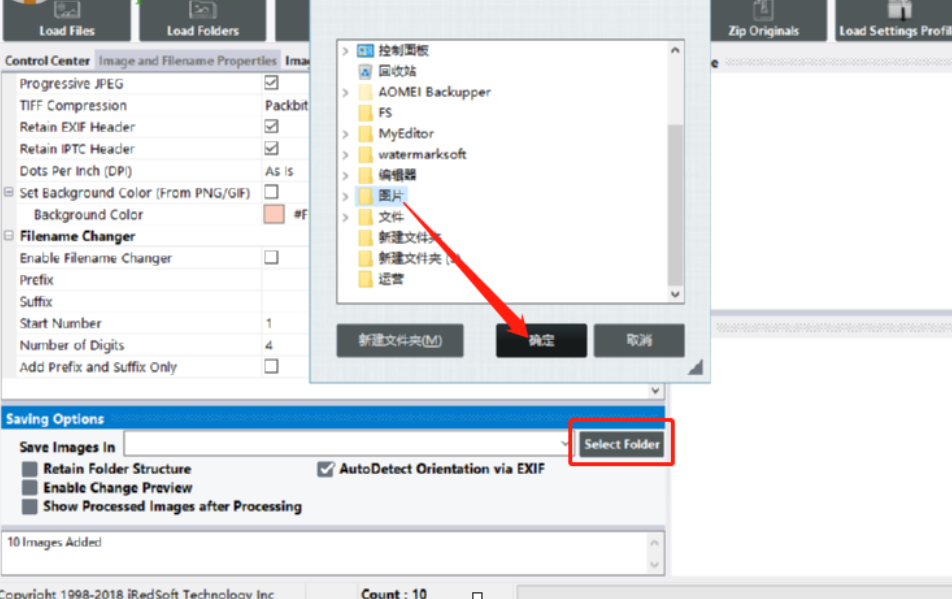
Task: Select the 回收站 recycle bin icon
Action: 366,72
